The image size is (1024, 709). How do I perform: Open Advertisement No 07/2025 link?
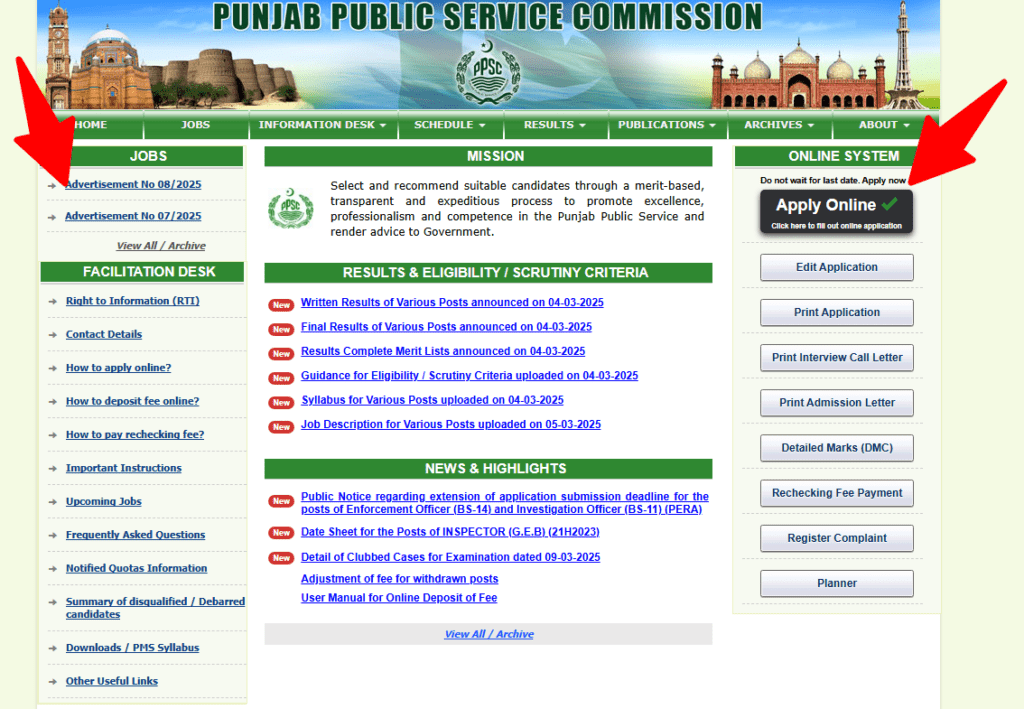click(133, 215)
